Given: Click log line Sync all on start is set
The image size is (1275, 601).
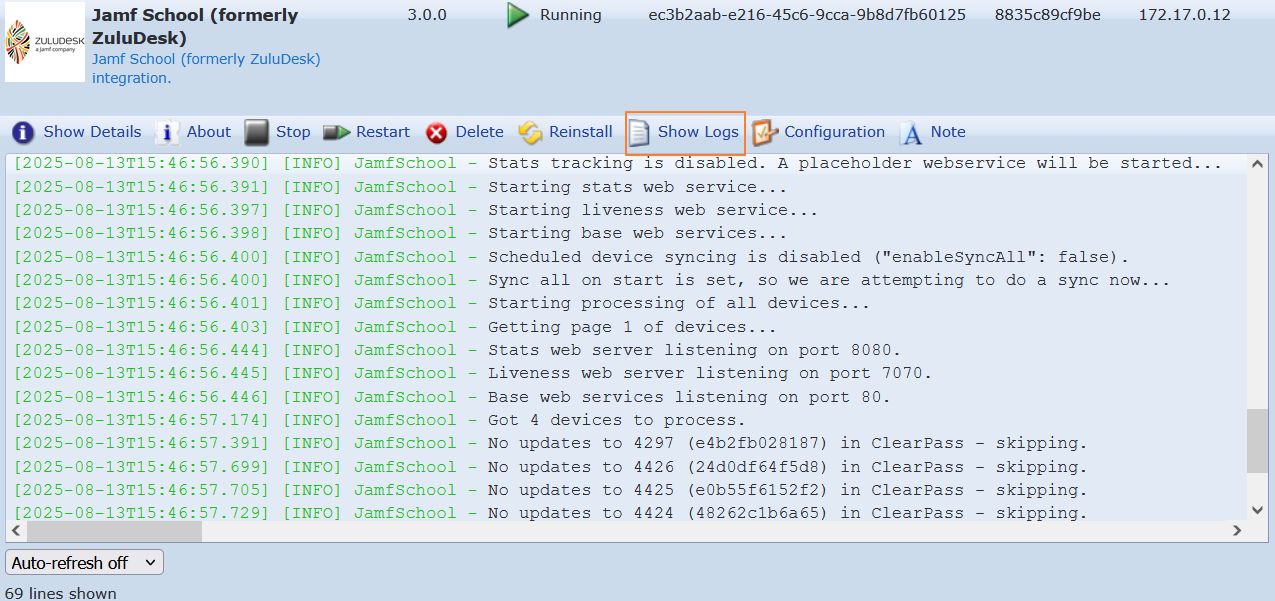Looking at the screenshot, I should [592, 280].
